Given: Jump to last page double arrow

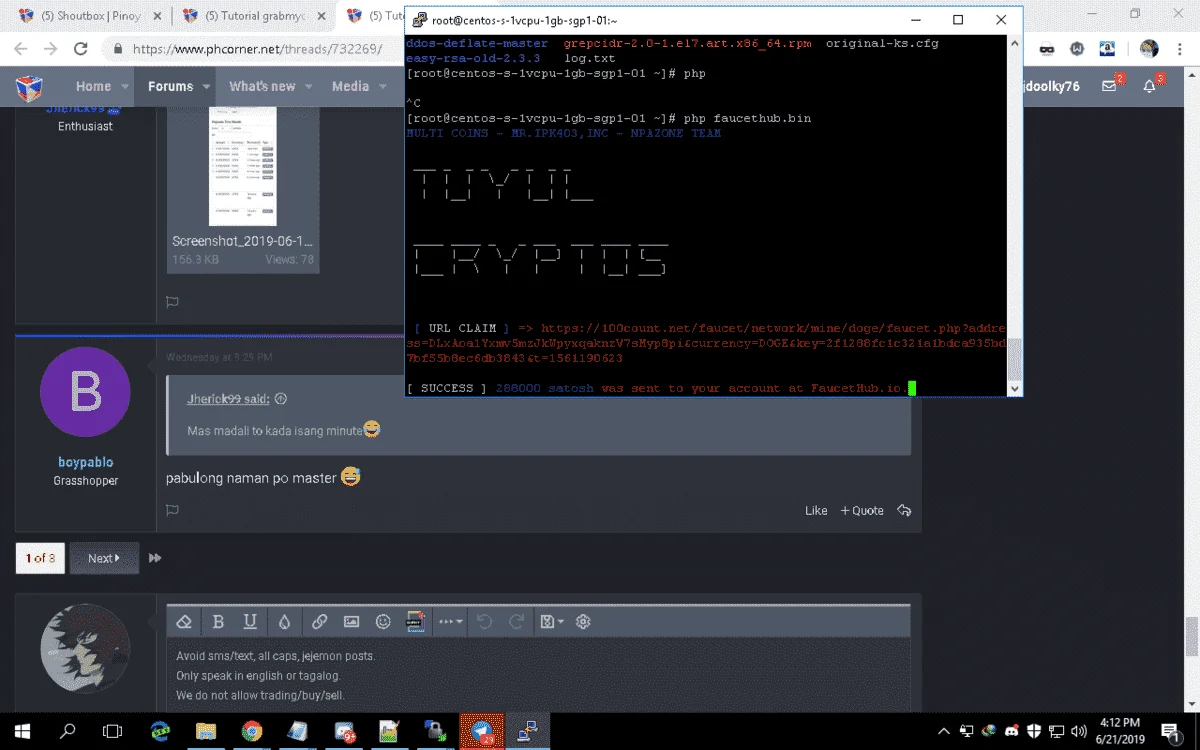Looking at the screenshot, I should tap(155, 558).
